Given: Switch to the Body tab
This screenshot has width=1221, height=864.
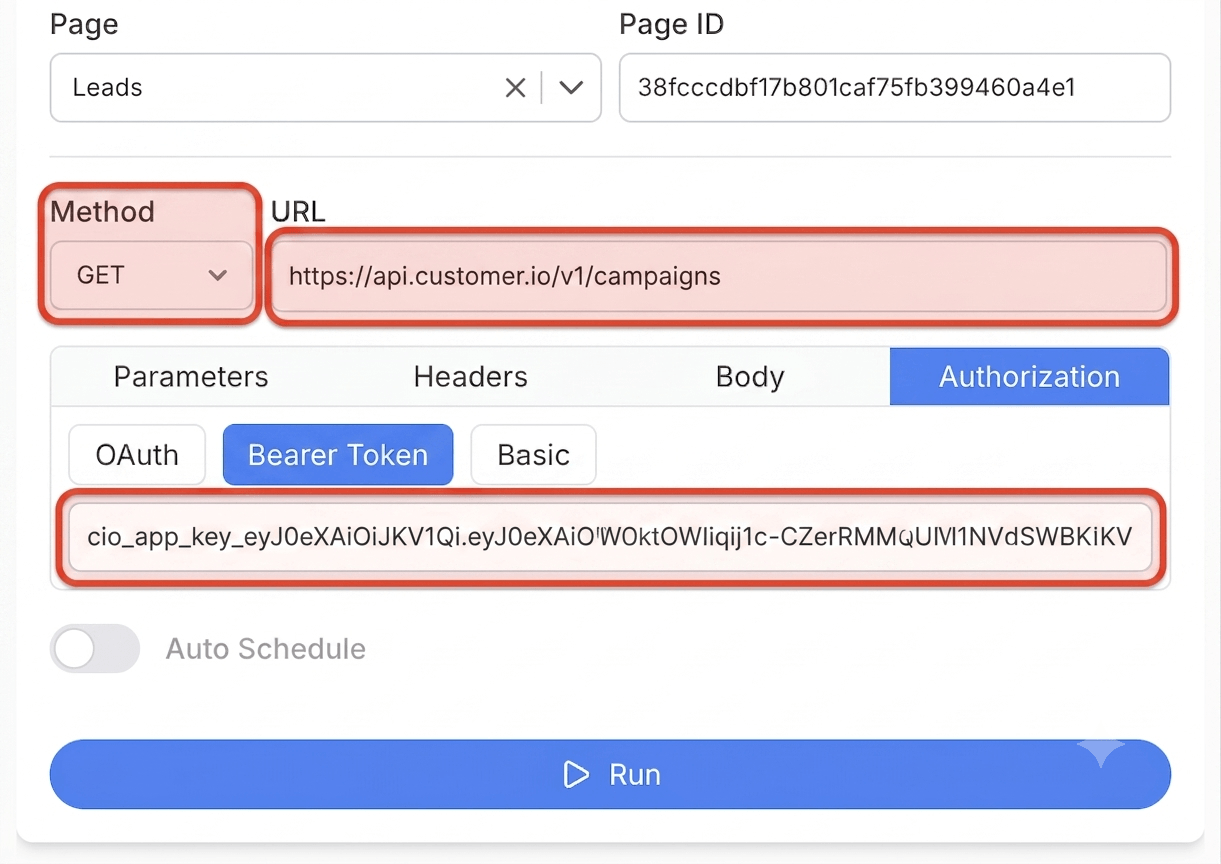Looking at the screenshot, I should click(750, 377).
